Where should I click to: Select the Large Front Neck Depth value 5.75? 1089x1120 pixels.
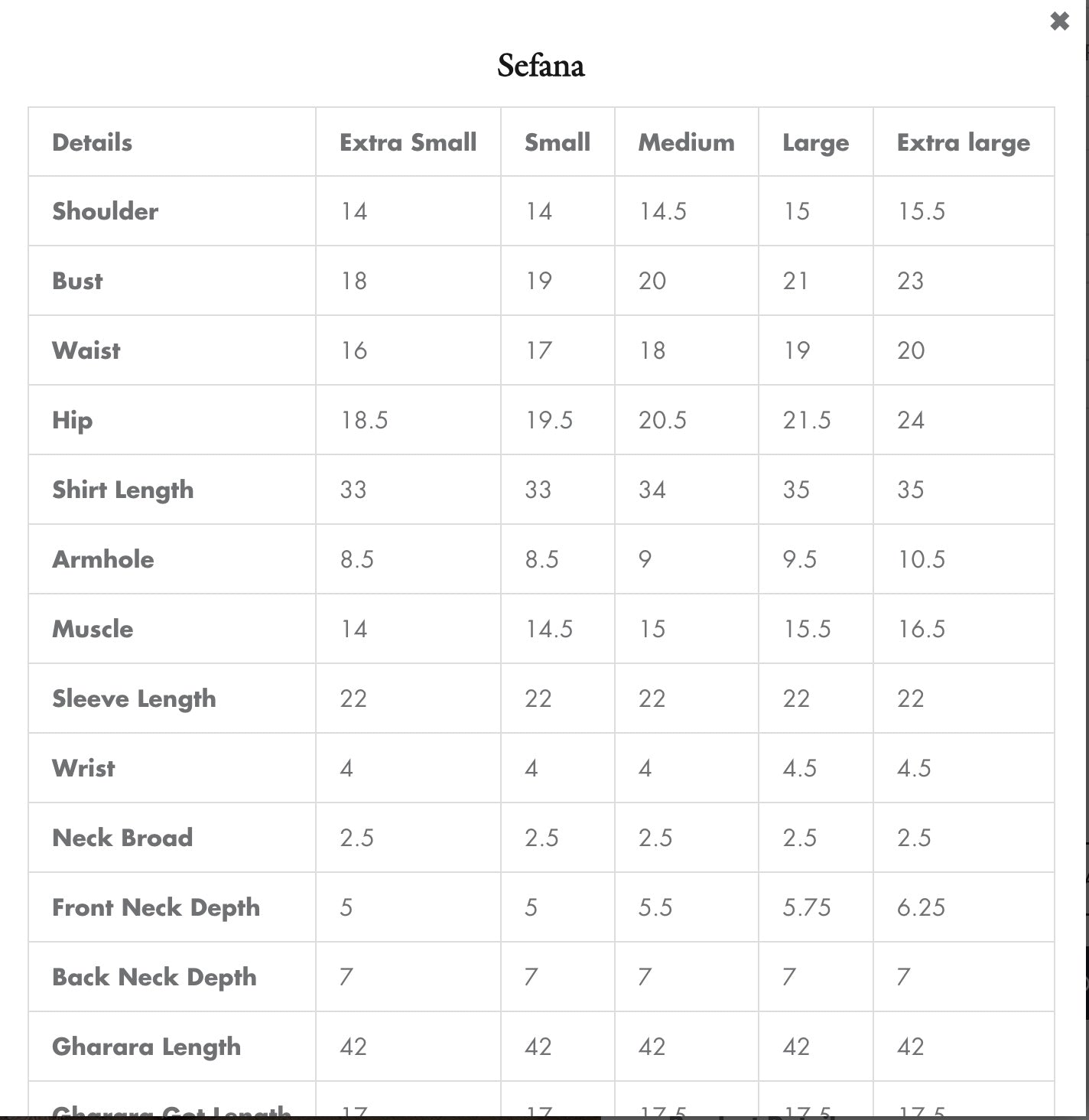[806, 907]
